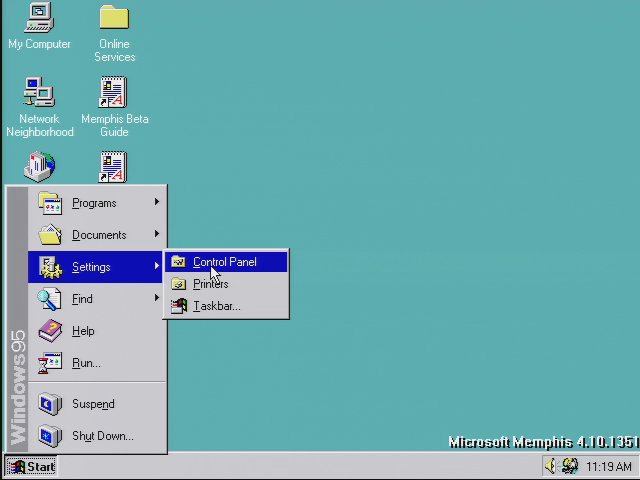Click the Find magnifying glass icon
The image size is (640, 480).
(x=49, y=299)
